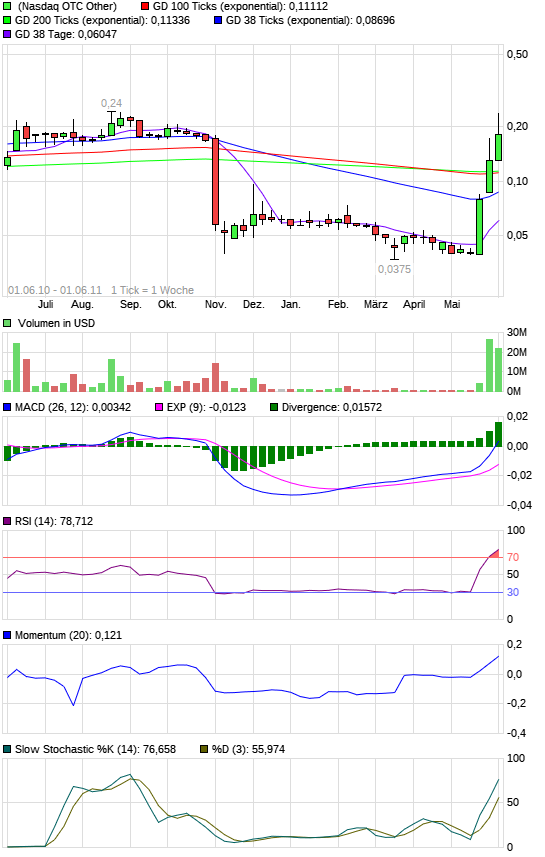Click the '1 Tick = 1 Woche' text
Screen dimensions: 545x857
153,290
